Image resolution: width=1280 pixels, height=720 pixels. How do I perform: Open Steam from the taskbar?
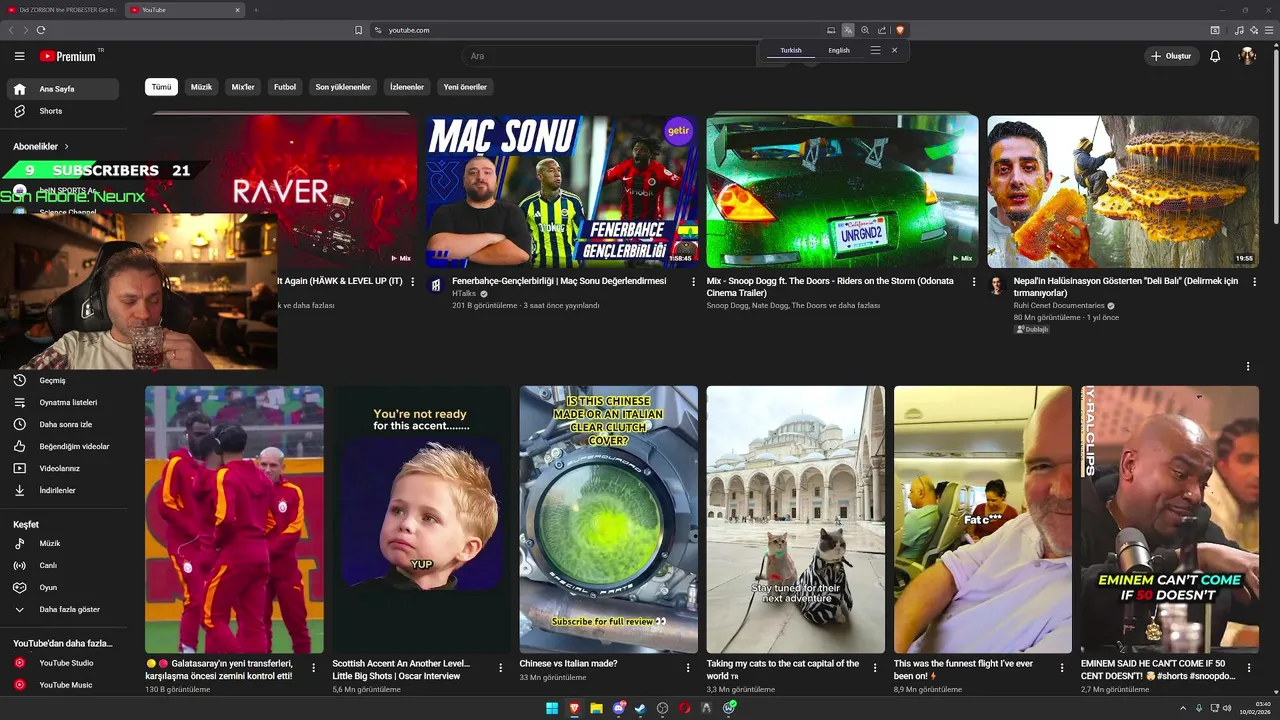640,708
